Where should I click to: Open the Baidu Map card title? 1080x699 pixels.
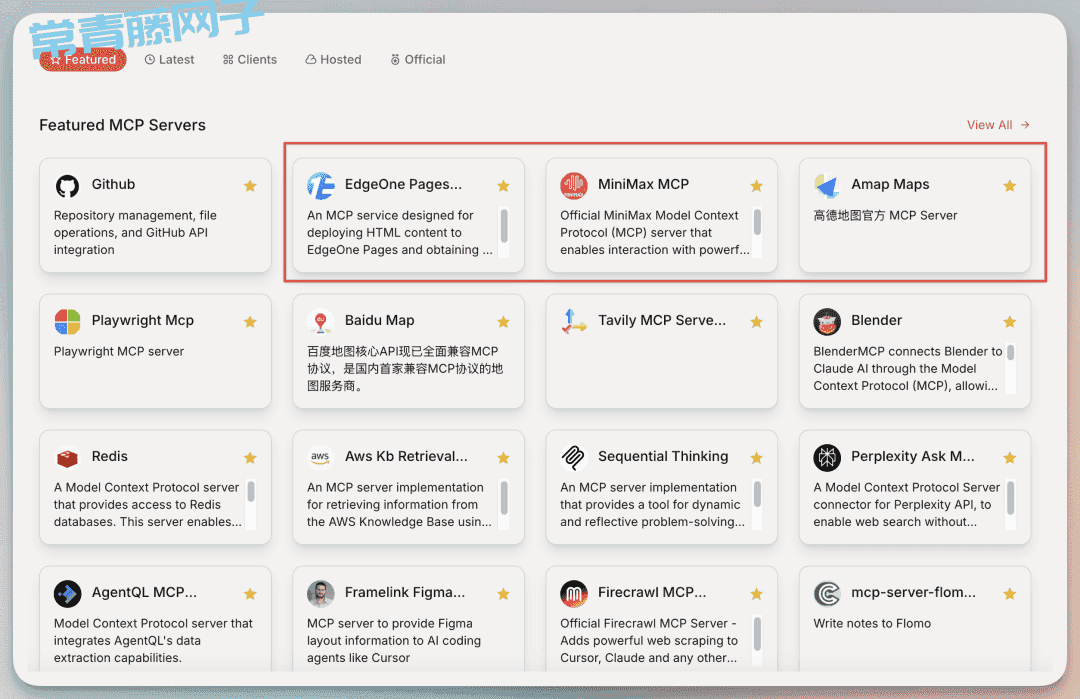(x=380, y=320)
